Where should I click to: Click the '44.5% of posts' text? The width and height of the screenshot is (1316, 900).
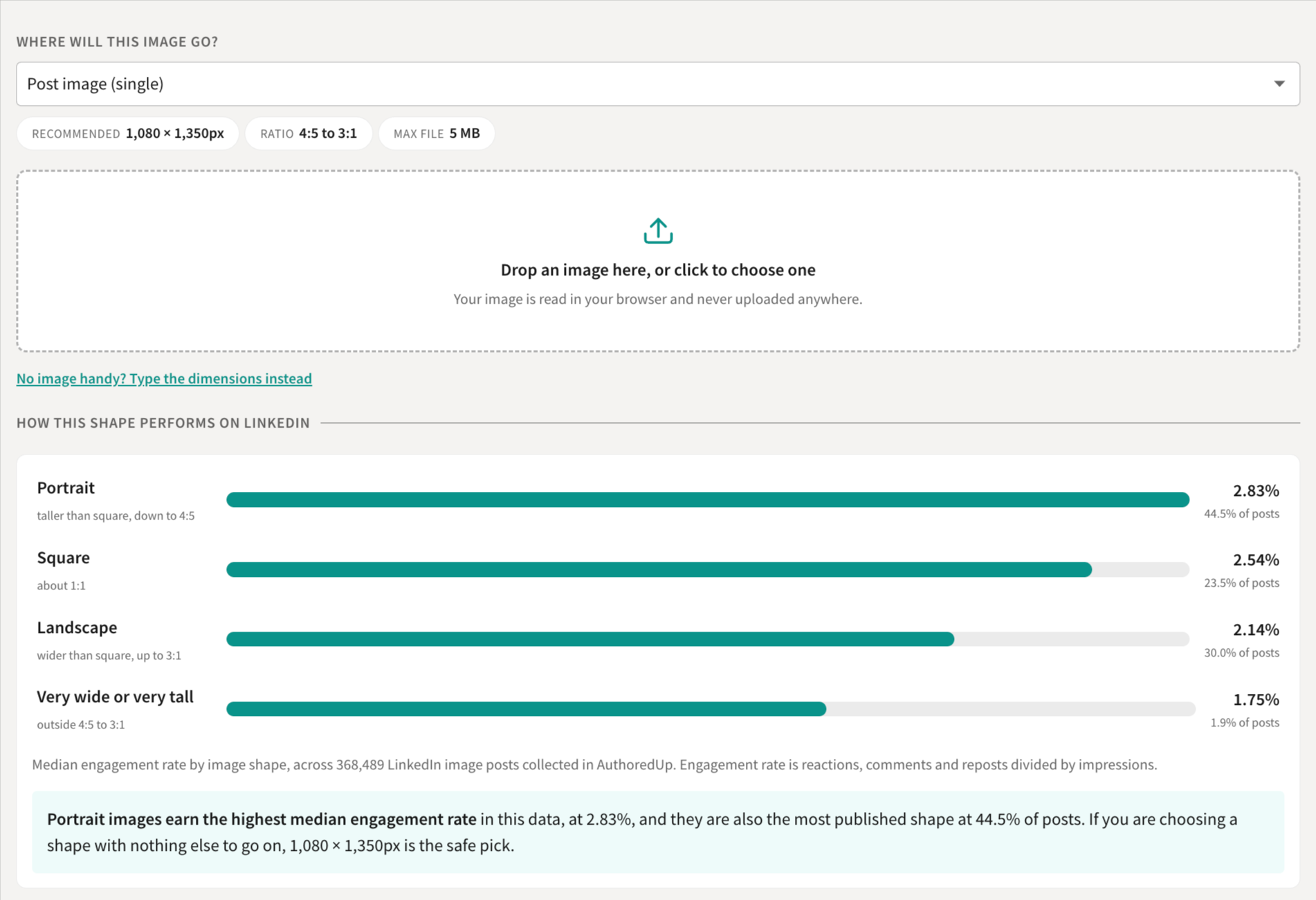coord(1241,513)
